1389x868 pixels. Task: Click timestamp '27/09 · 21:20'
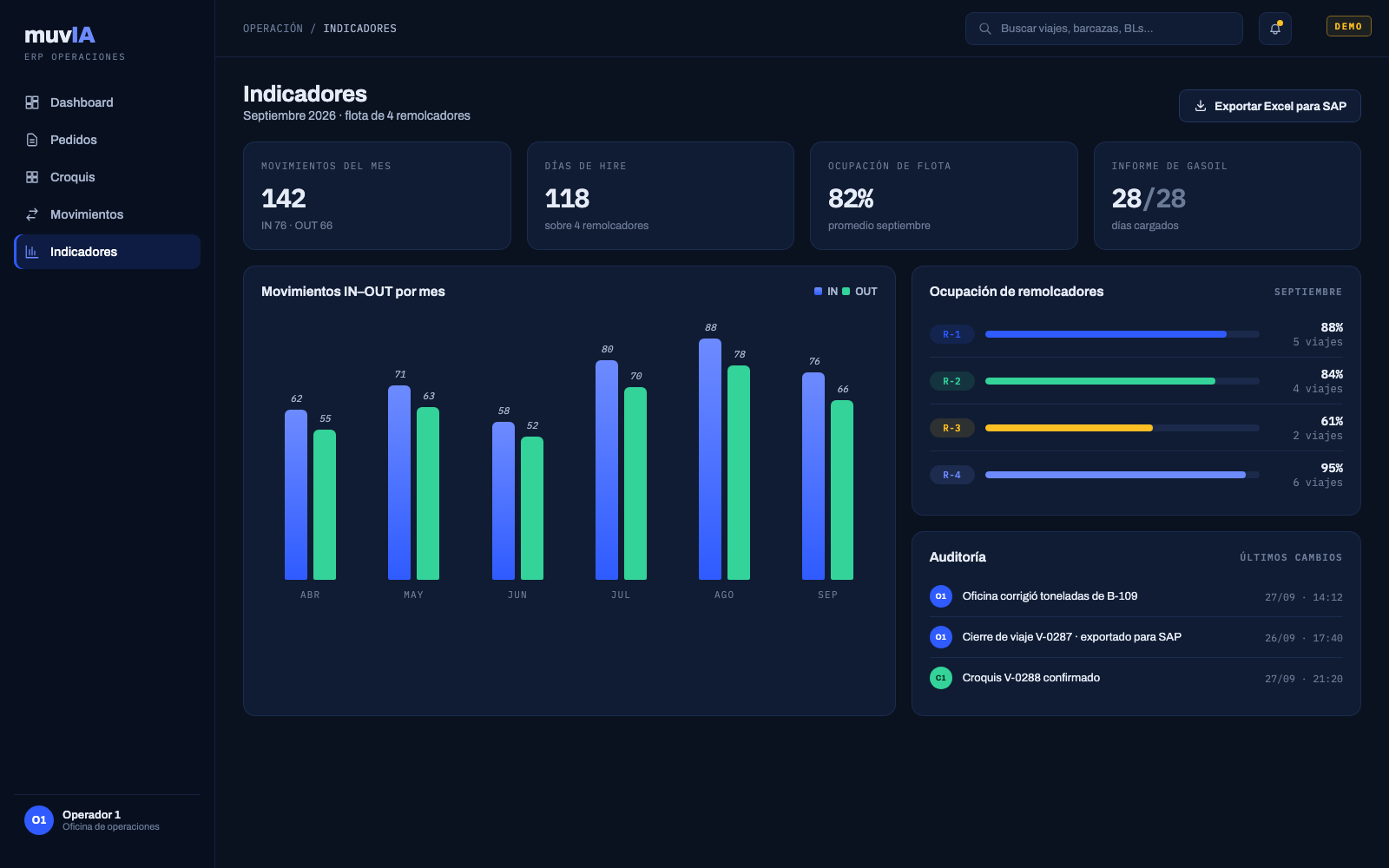pos(1304,679)
